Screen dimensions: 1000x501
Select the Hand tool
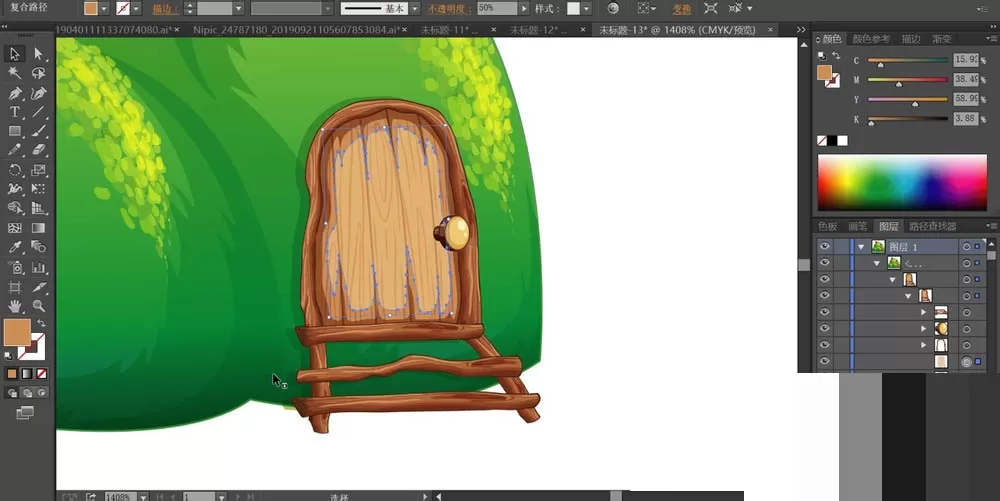pos(15,307)
